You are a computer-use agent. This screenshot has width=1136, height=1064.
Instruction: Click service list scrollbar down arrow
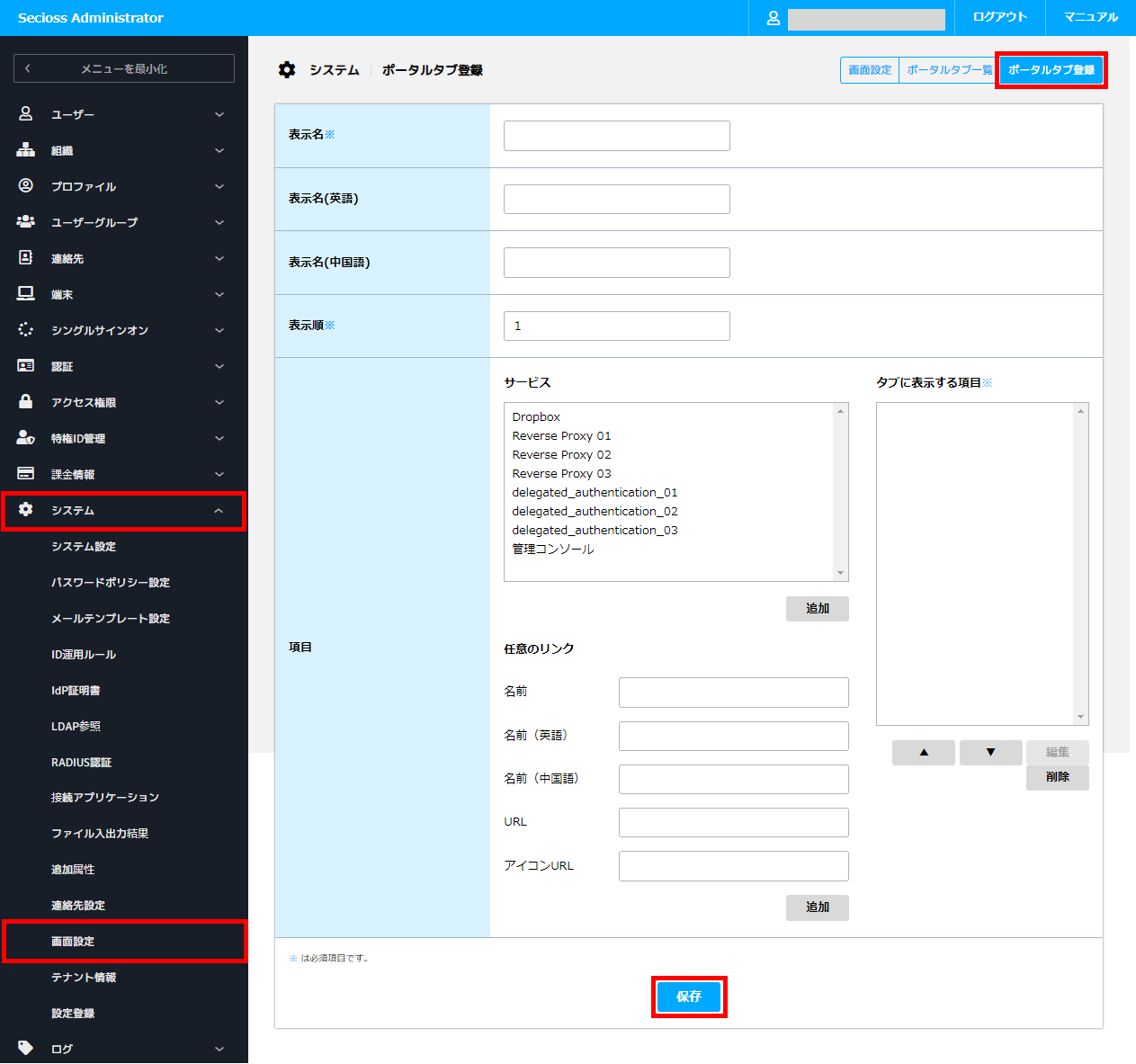click(841, 573)
